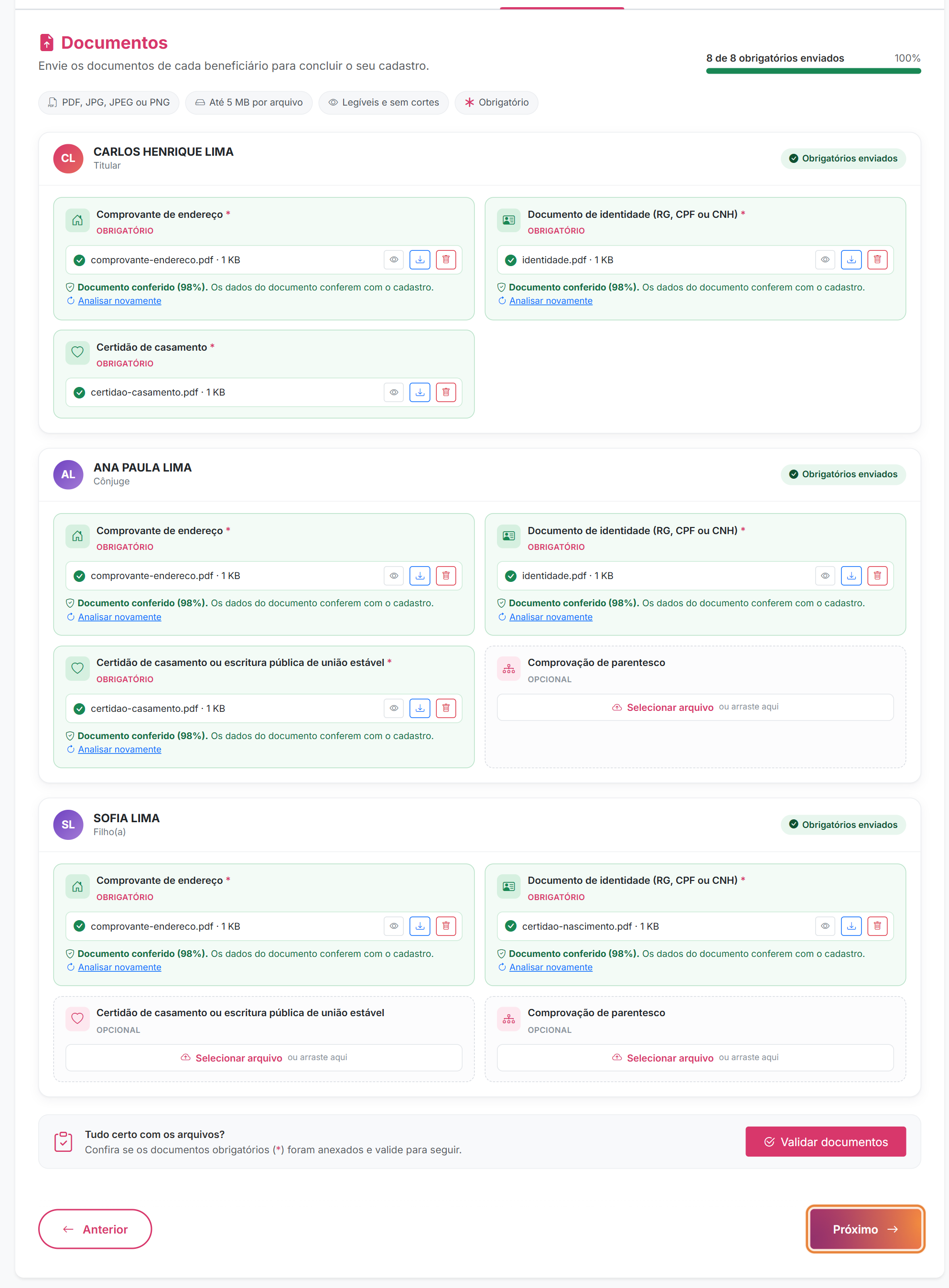
Task: Download Carlos's certidao-casamento.pdf
Action: point(420,392)
